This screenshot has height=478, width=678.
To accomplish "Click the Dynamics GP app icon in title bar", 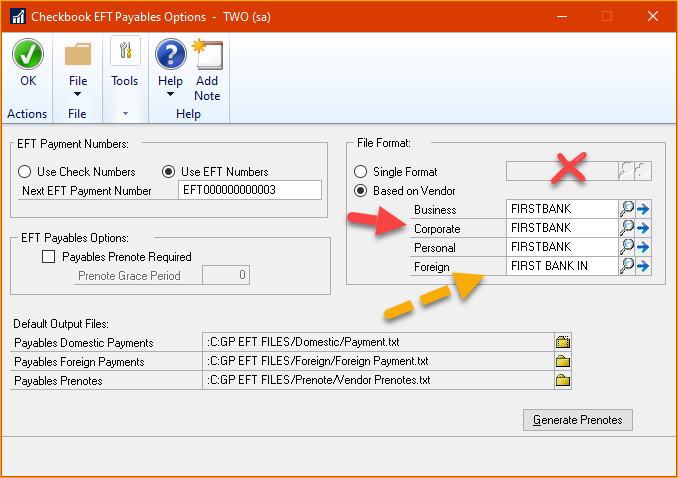I will click(x=18, y=16).
